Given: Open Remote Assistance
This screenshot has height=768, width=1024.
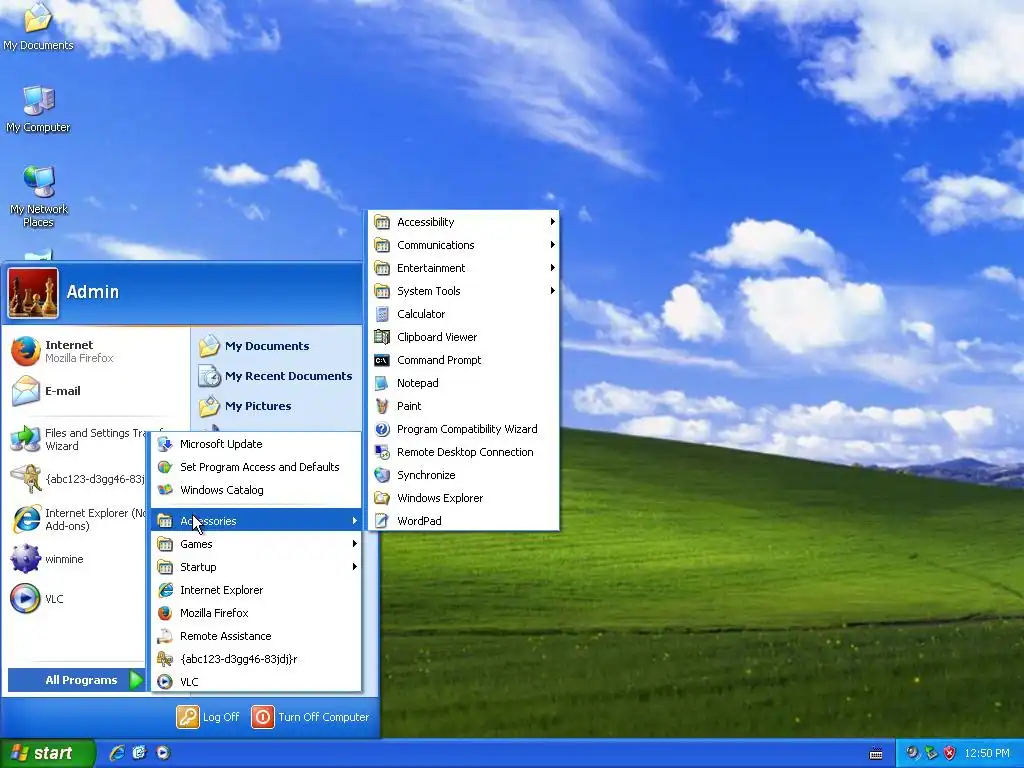Looking at the screenshot, I should [x=257, y=636].
